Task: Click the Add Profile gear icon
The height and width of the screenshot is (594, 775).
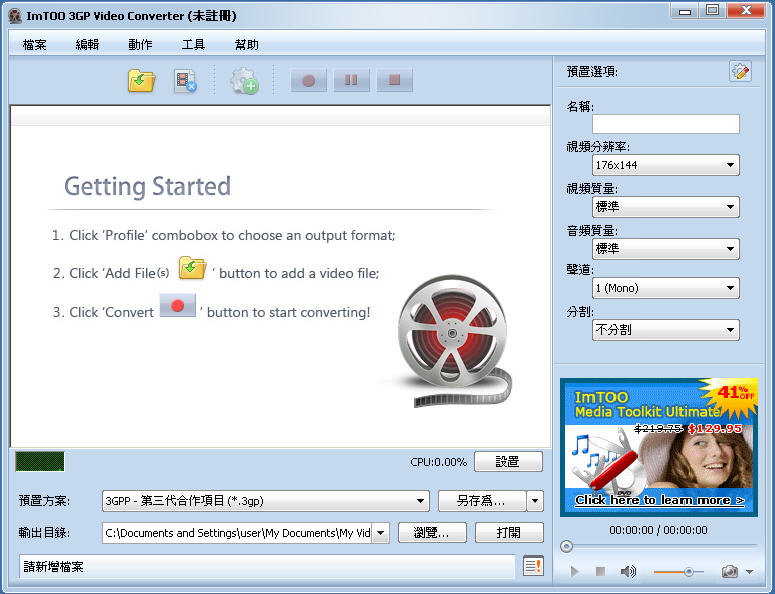Action: pyautogui.click(x=244, y=81)
